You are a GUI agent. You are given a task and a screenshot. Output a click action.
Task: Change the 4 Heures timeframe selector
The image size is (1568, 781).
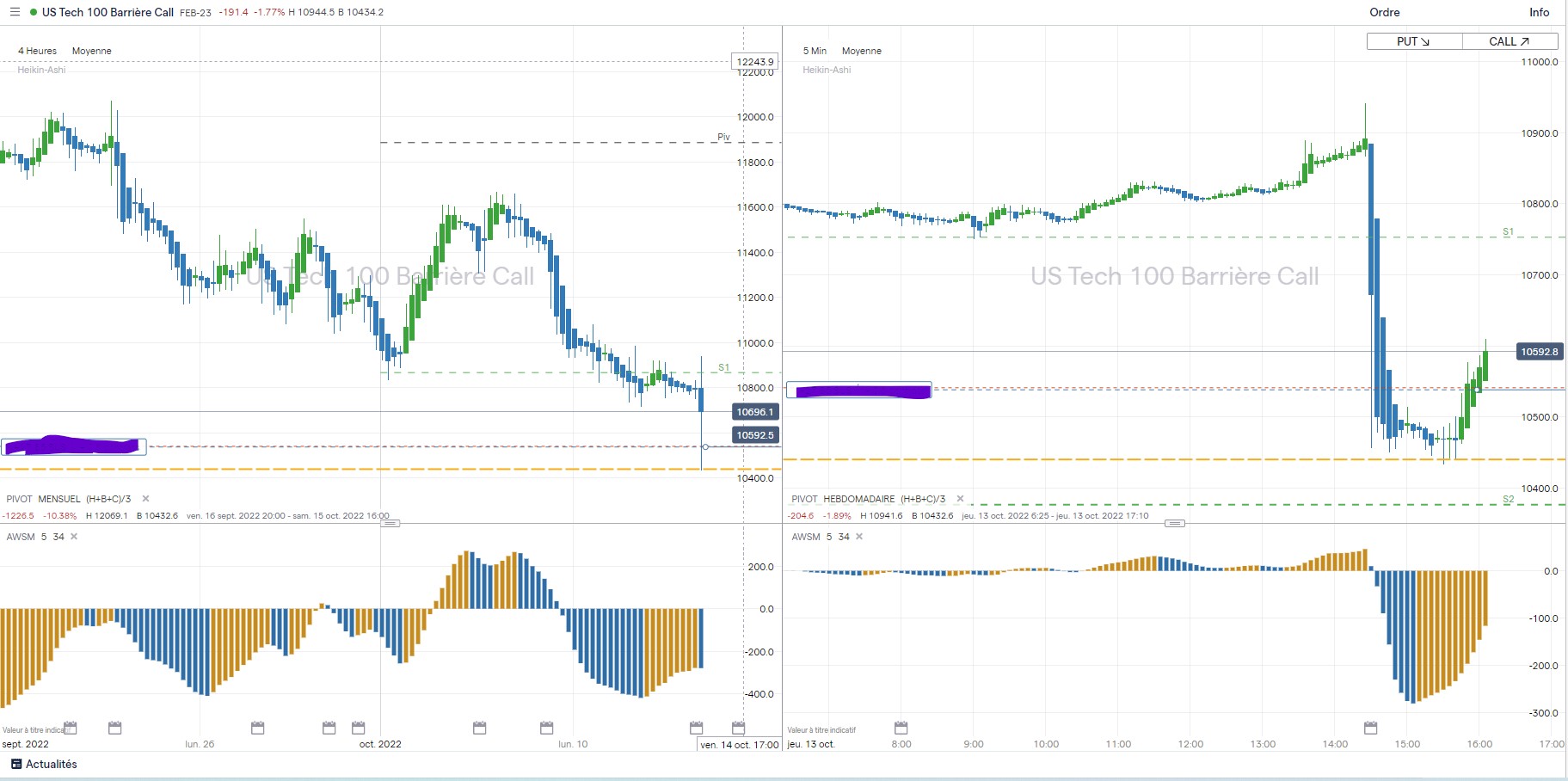pos(37,51)
